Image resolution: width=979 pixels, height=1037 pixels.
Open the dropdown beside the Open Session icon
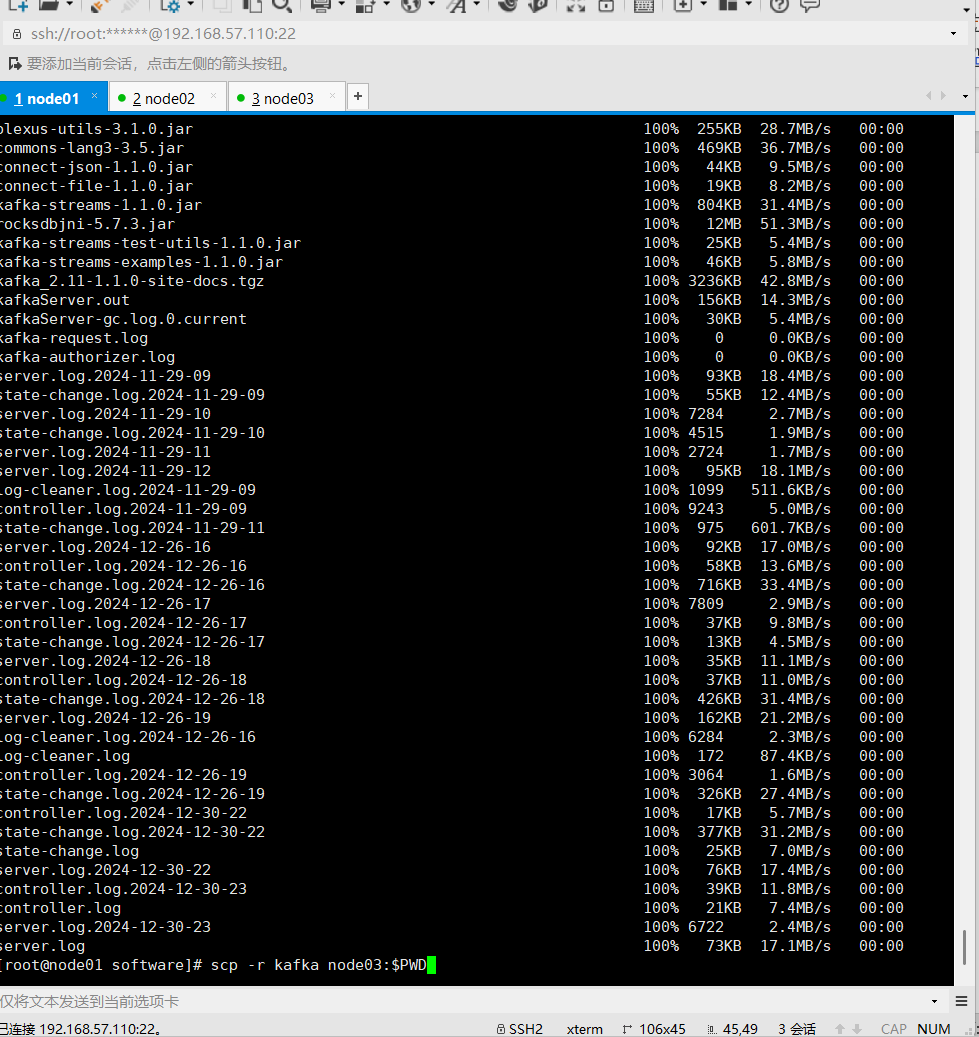69,5
